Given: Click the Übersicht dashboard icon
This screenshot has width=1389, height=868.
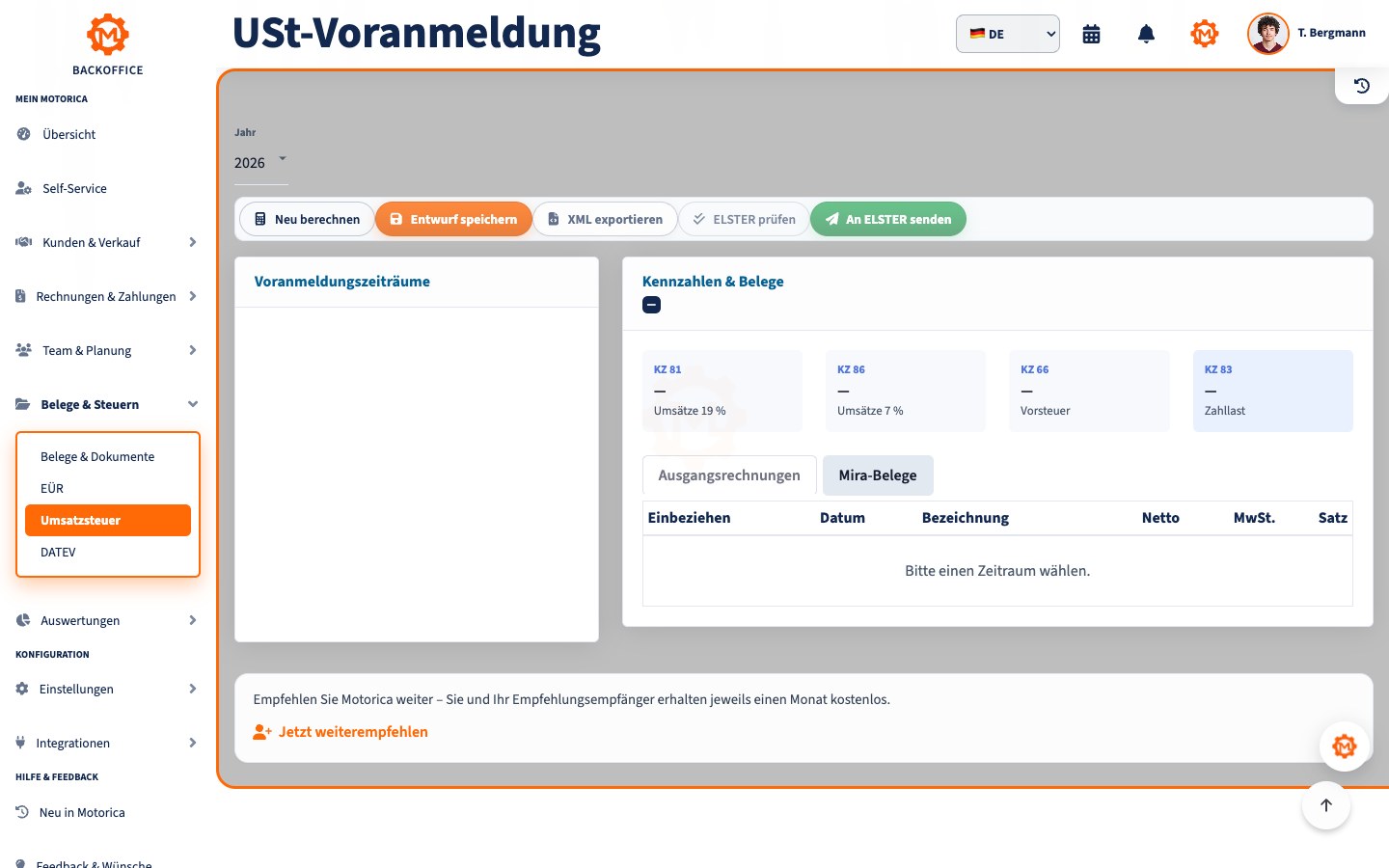Looking at the screenshot, I should (23, 134).
